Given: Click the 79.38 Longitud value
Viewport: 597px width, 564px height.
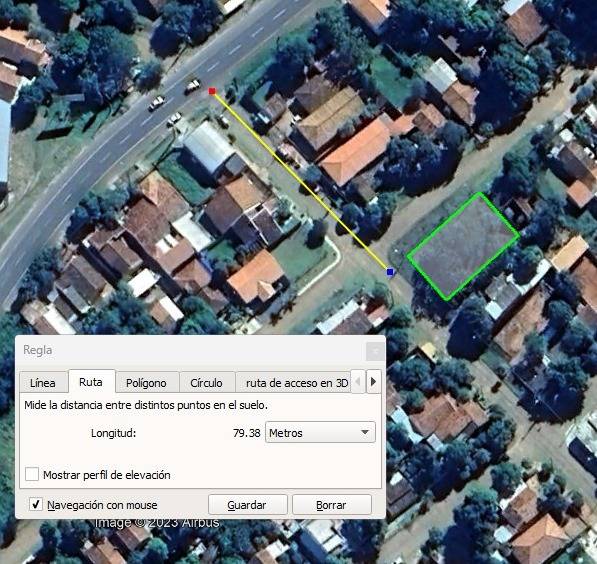Looking at the screenshot, I should pos(246,433).
